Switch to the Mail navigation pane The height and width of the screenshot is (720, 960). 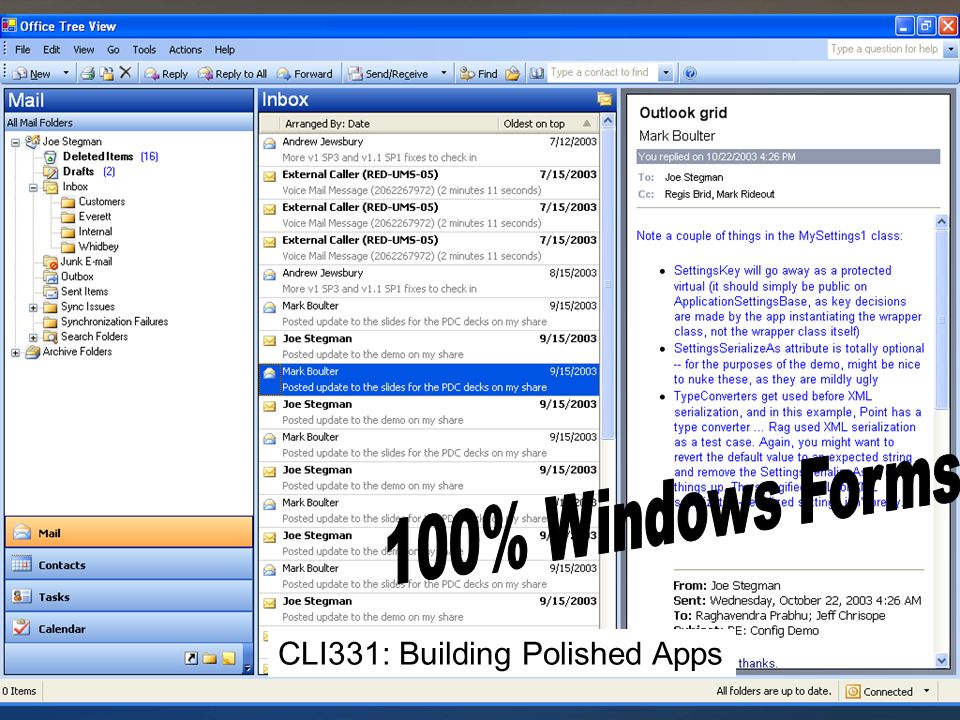[129, 533]
